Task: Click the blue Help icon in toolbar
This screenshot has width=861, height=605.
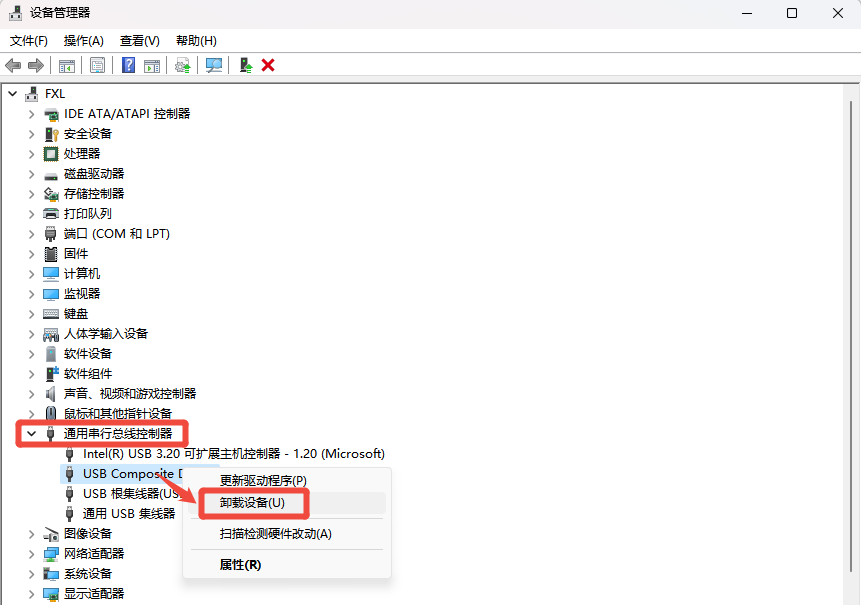Action: [128, 65]
